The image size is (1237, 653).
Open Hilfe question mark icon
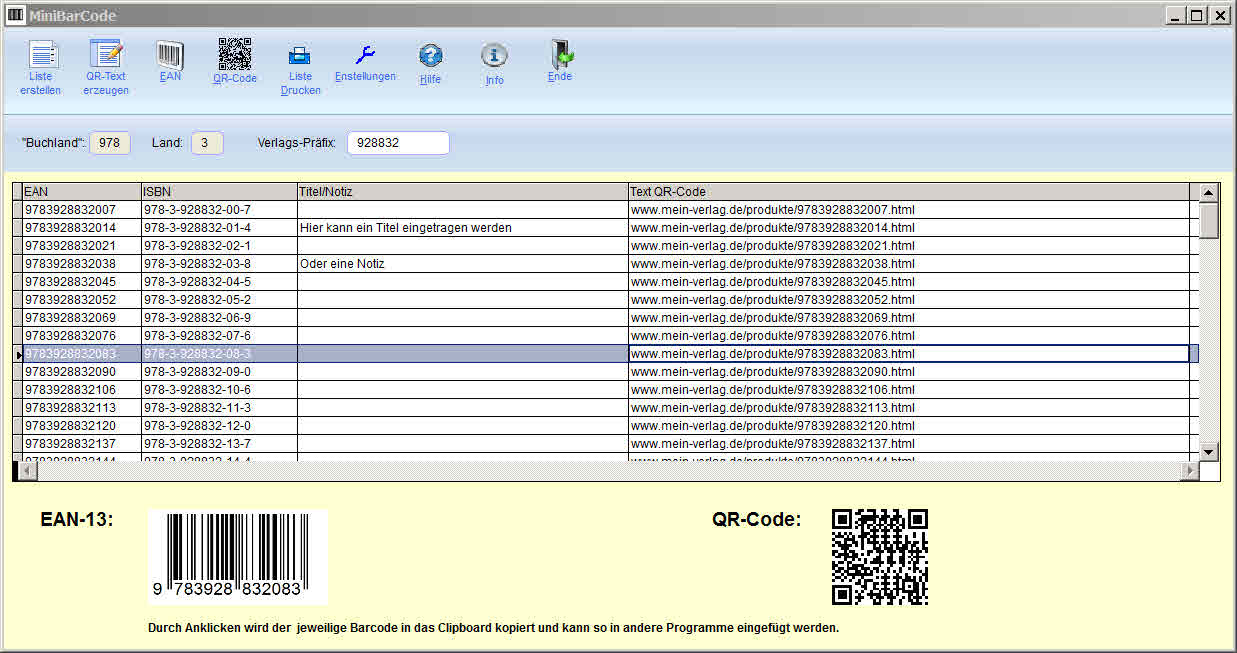click(x=430, y=56)
